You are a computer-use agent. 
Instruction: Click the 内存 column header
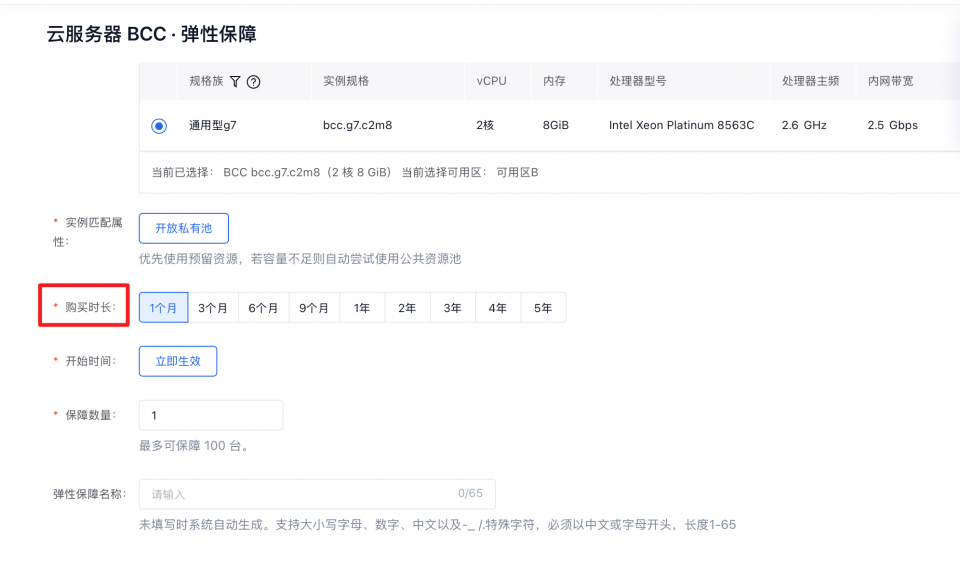[x=554, y=81]
